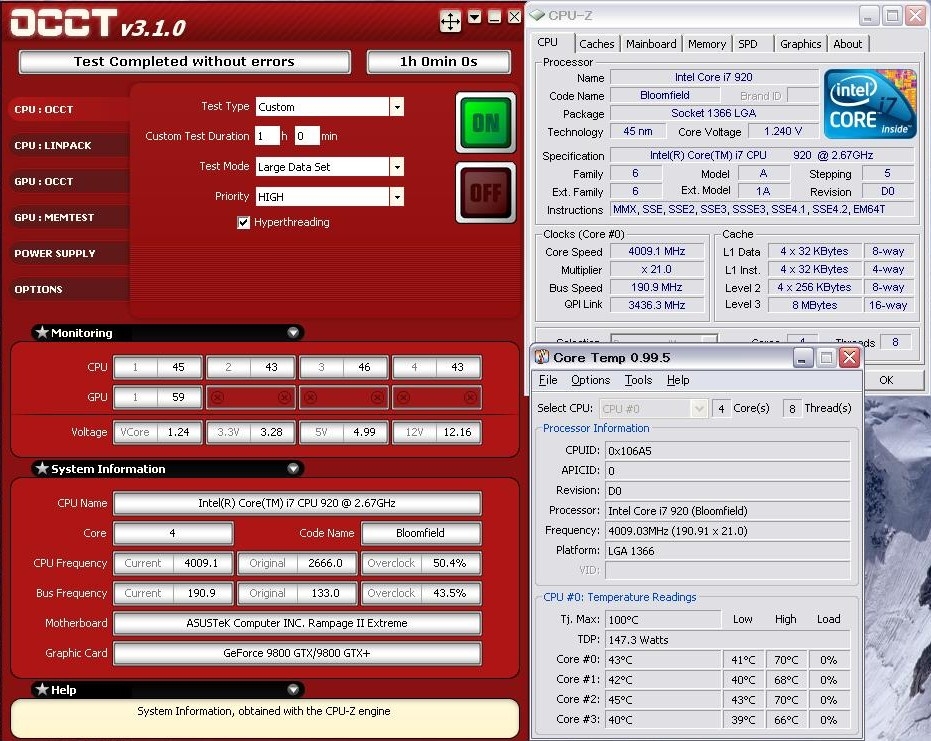Collapse the Help section arrow
This screenshot has height=741, width=931.
click(x=293, y=689)
